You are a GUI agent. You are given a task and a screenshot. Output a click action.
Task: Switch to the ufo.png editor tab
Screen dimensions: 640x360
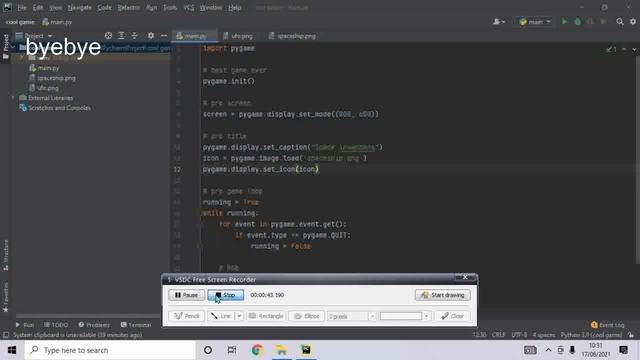pyautogui.click(x=238, y=36)
